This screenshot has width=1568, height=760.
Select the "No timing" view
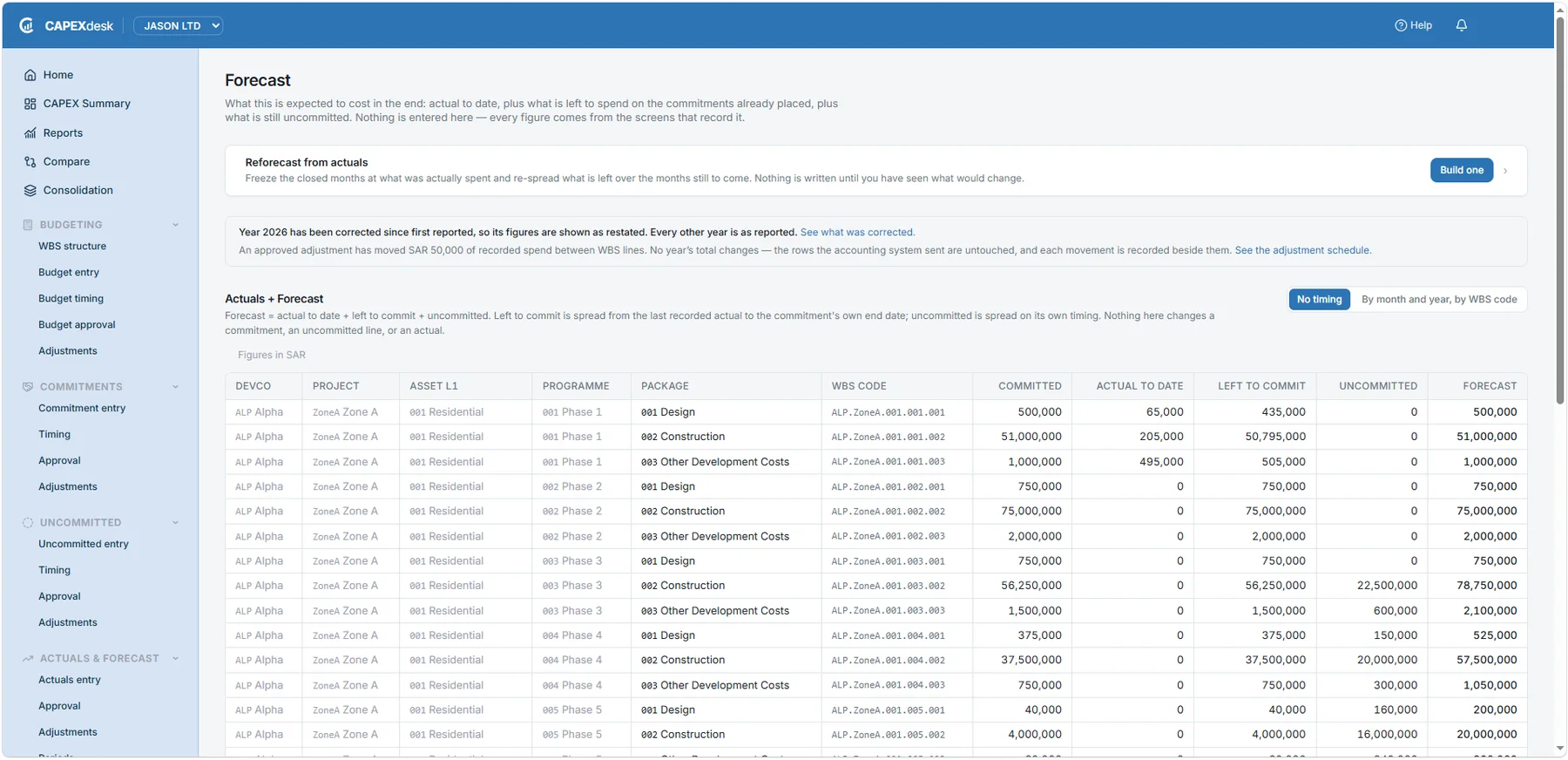[x=1319, y=300]
